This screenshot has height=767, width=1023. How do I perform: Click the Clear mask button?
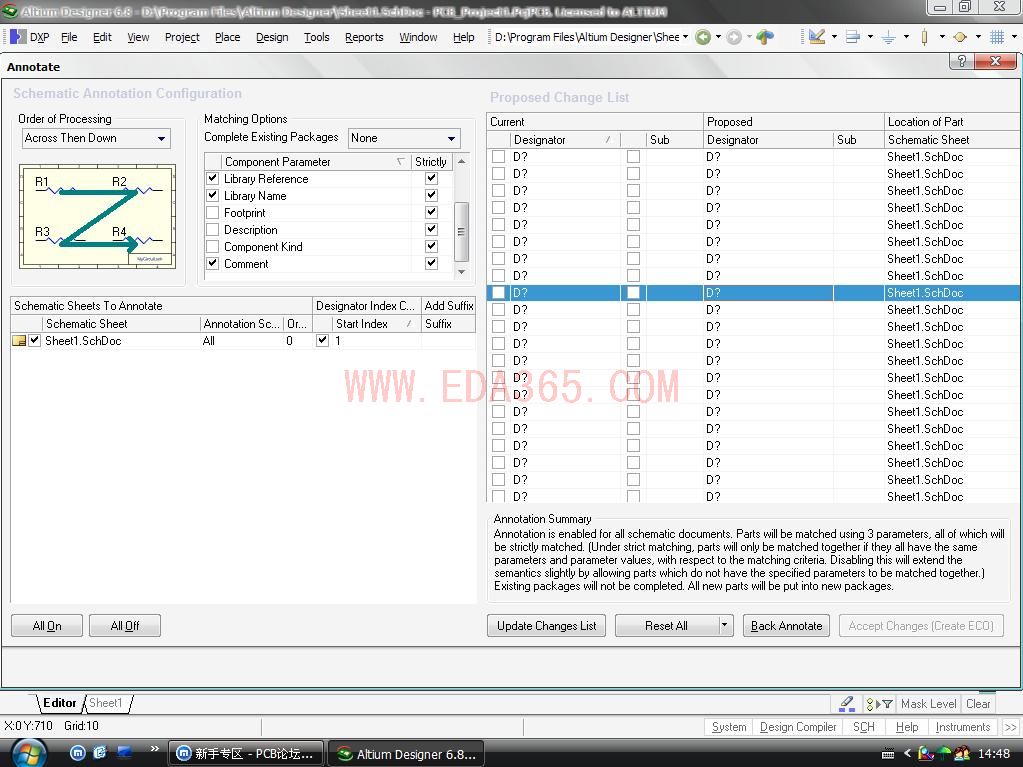978,704
